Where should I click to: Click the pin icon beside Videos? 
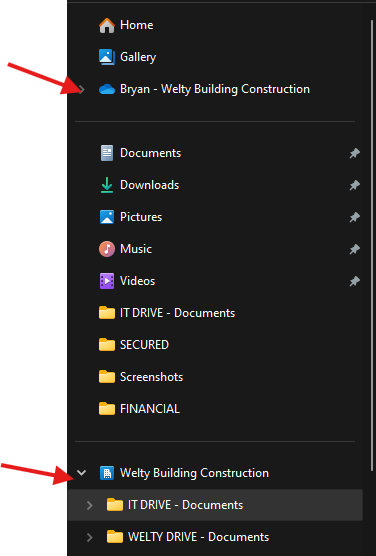click(354, 281)
